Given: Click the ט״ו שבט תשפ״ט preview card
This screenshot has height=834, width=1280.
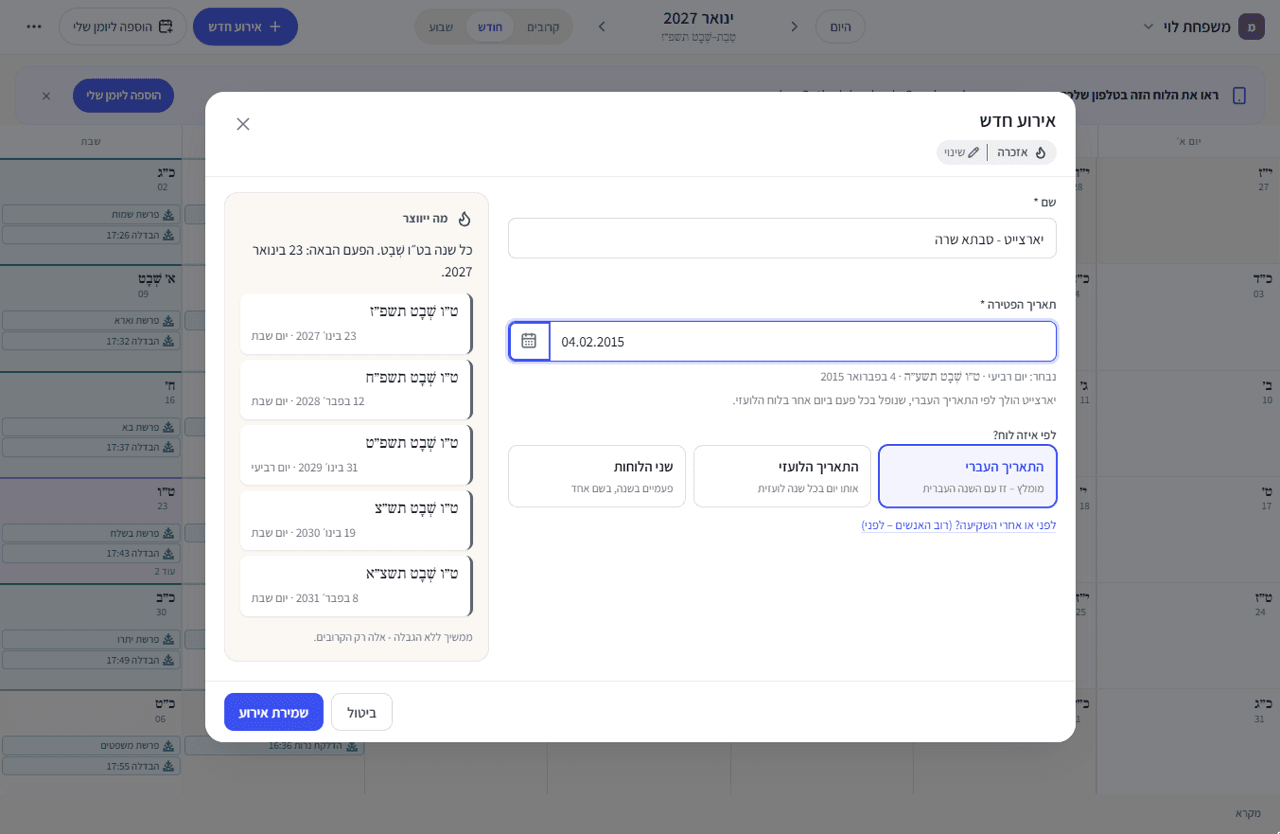Looking at the screenshot, I should [x=356, y=454].
